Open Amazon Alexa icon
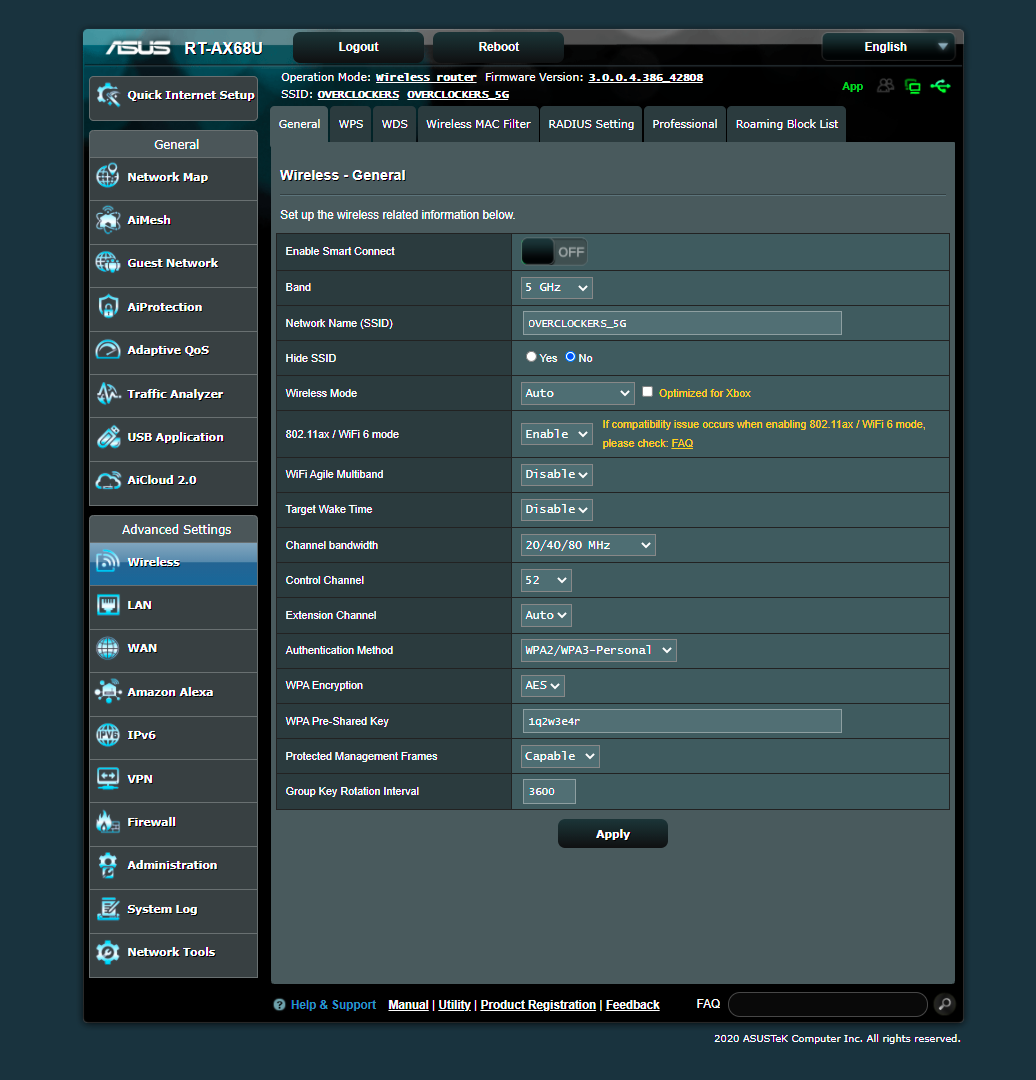This screenshot has height=1080, width=1036. (108, 692)
